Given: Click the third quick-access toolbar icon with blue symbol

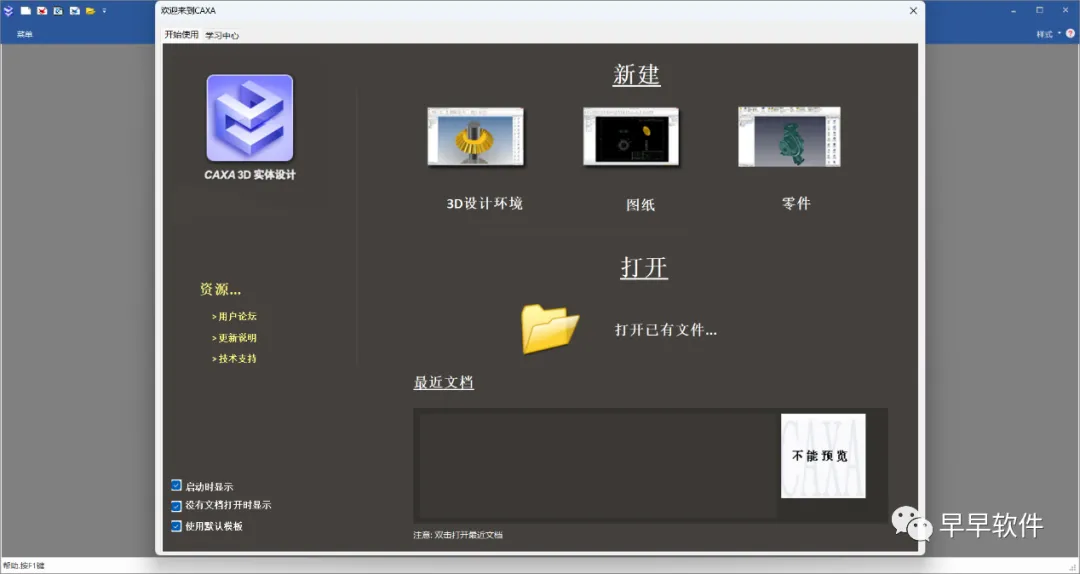Looking at the screenshot, I should click(x=59, y=11).
